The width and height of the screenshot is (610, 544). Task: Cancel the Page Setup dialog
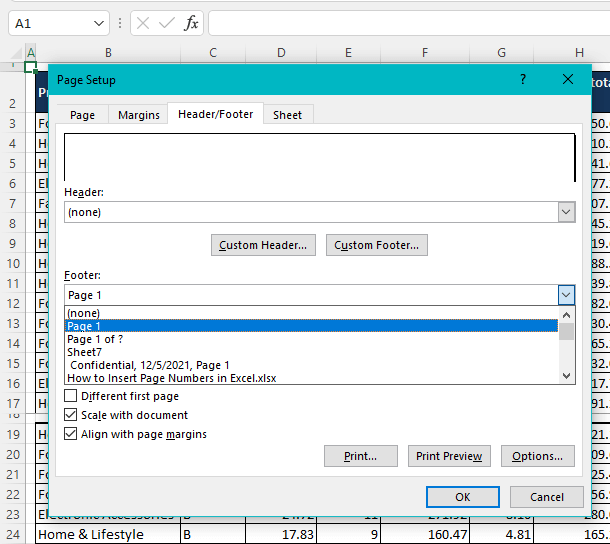[547, 497]
